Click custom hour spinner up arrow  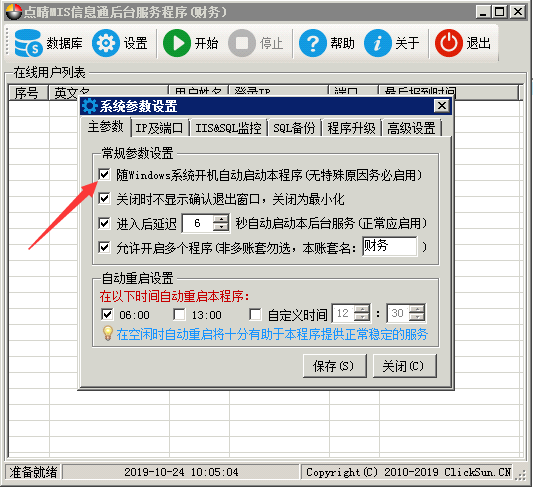pyautogui.click(x=362, y=309)
